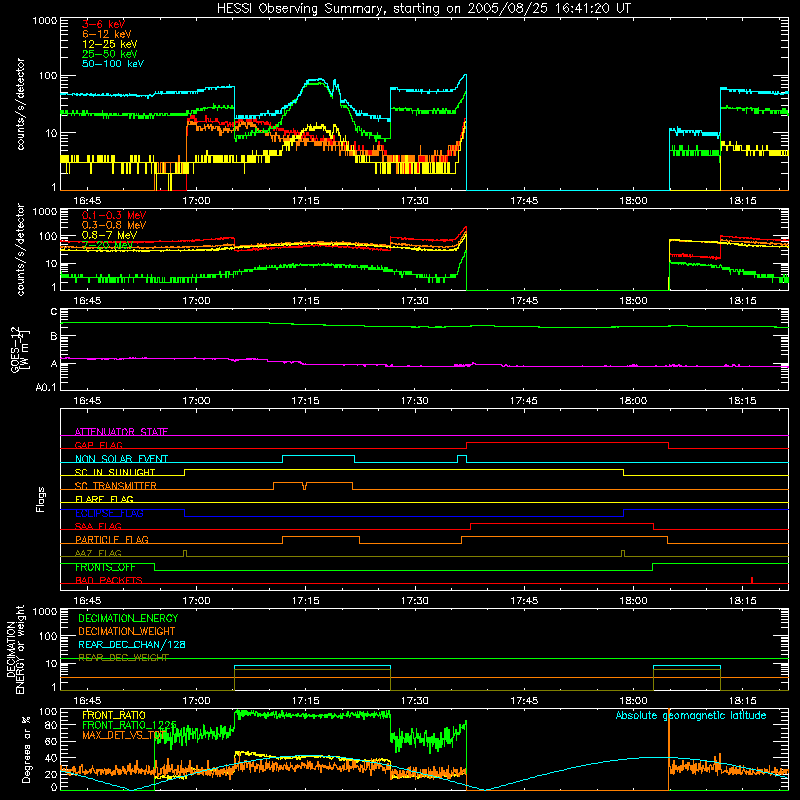Viewport: 800px width, 800px height.
Task: Click the ECLIPSE_FLAG label
Action: coord(109,513)
